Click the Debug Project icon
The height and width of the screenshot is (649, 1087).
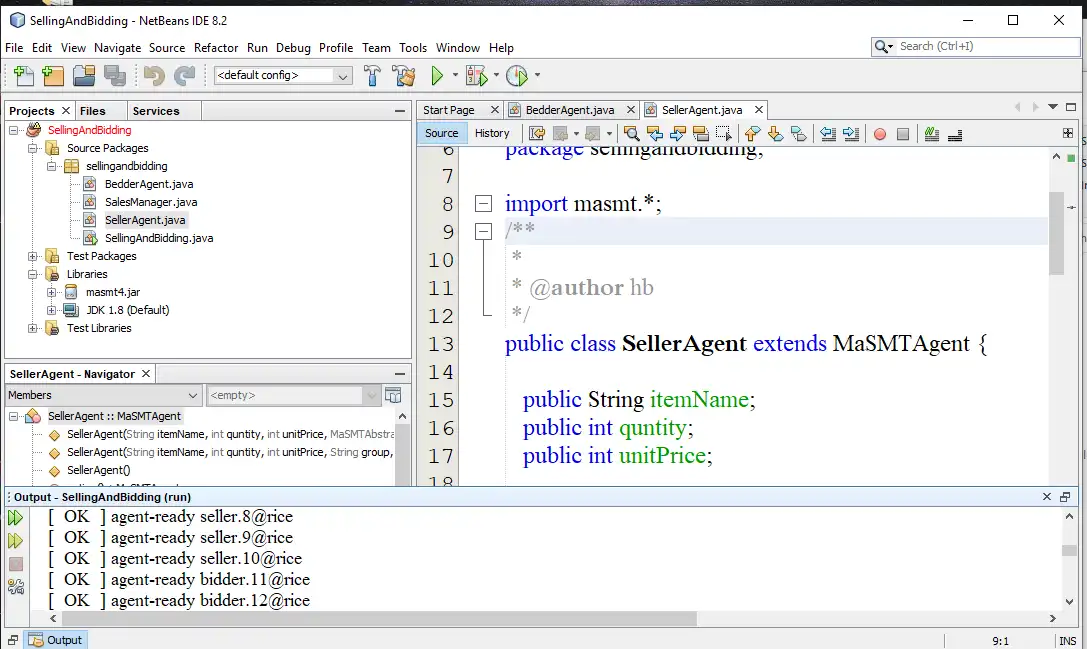pos(477,76)
